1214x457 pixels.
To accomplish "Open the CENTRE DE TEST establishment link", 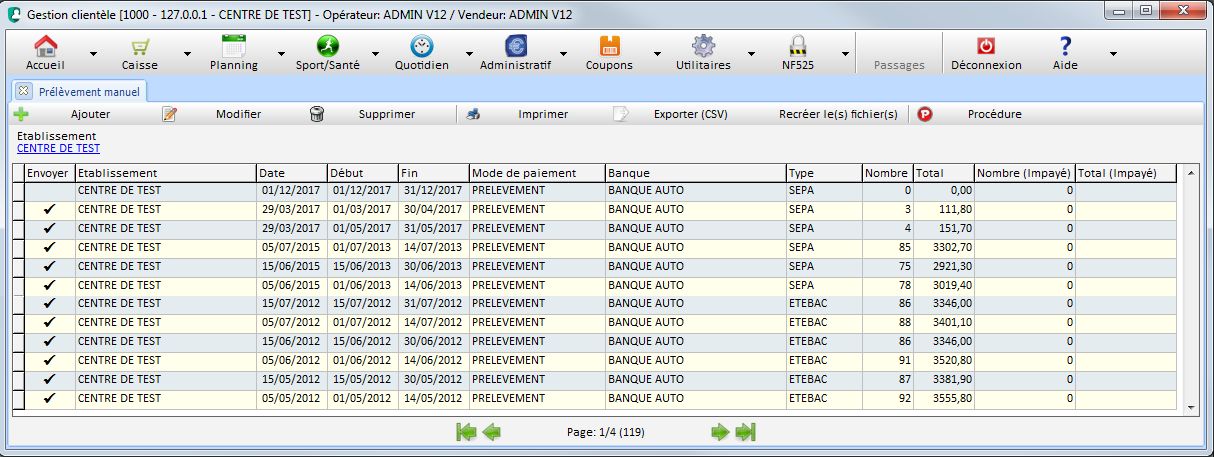I will (x=58, y=148).
